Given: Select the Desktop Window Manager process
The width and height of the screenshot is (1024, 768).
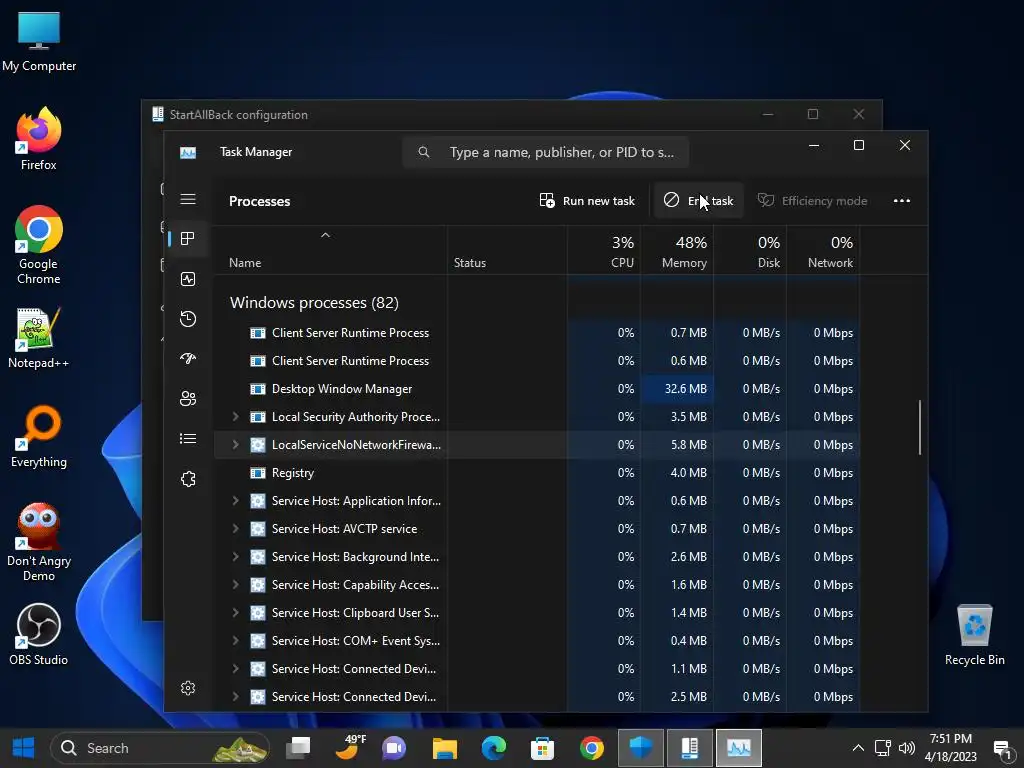Looking at the screenshot, I should (537, 389).
